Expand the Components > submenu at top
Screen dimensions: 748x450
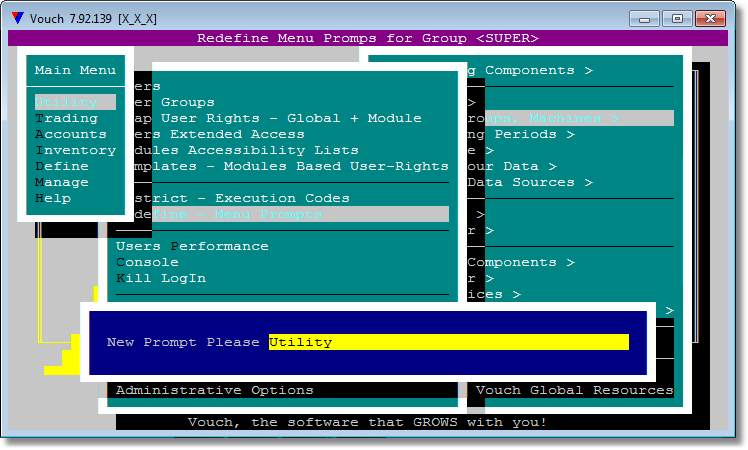coord(530,70)
